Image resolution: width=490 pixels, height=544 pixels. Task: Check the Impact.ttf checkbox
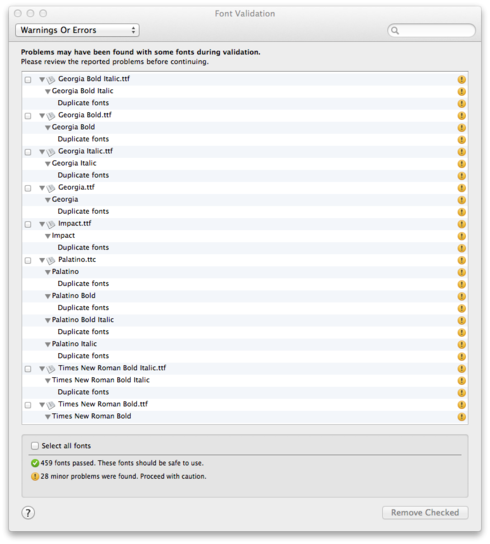click(28, 224)
